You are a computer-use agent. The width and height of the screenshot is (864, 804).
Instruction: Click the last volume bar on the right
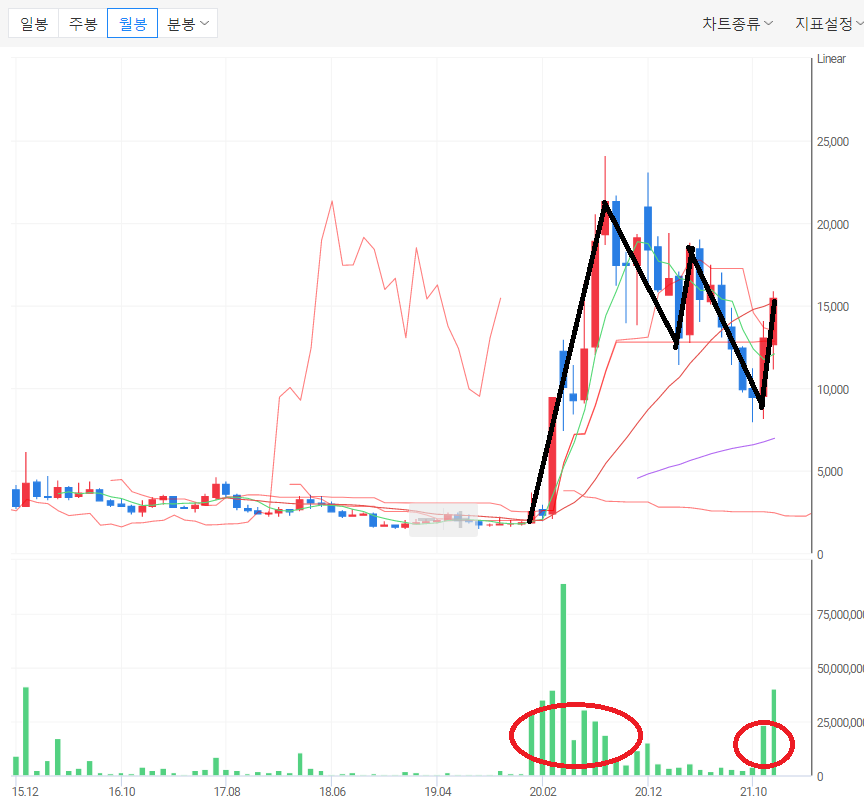774,732
